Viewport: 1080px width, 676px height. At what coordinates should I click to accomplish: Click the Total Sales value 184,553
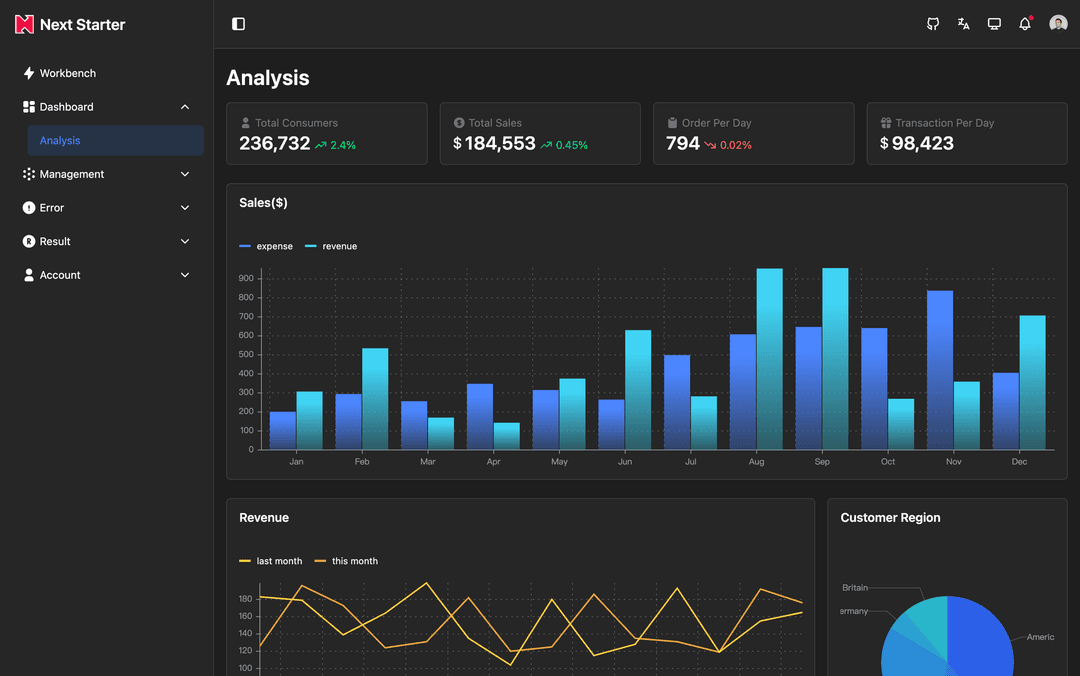point(500,143)
